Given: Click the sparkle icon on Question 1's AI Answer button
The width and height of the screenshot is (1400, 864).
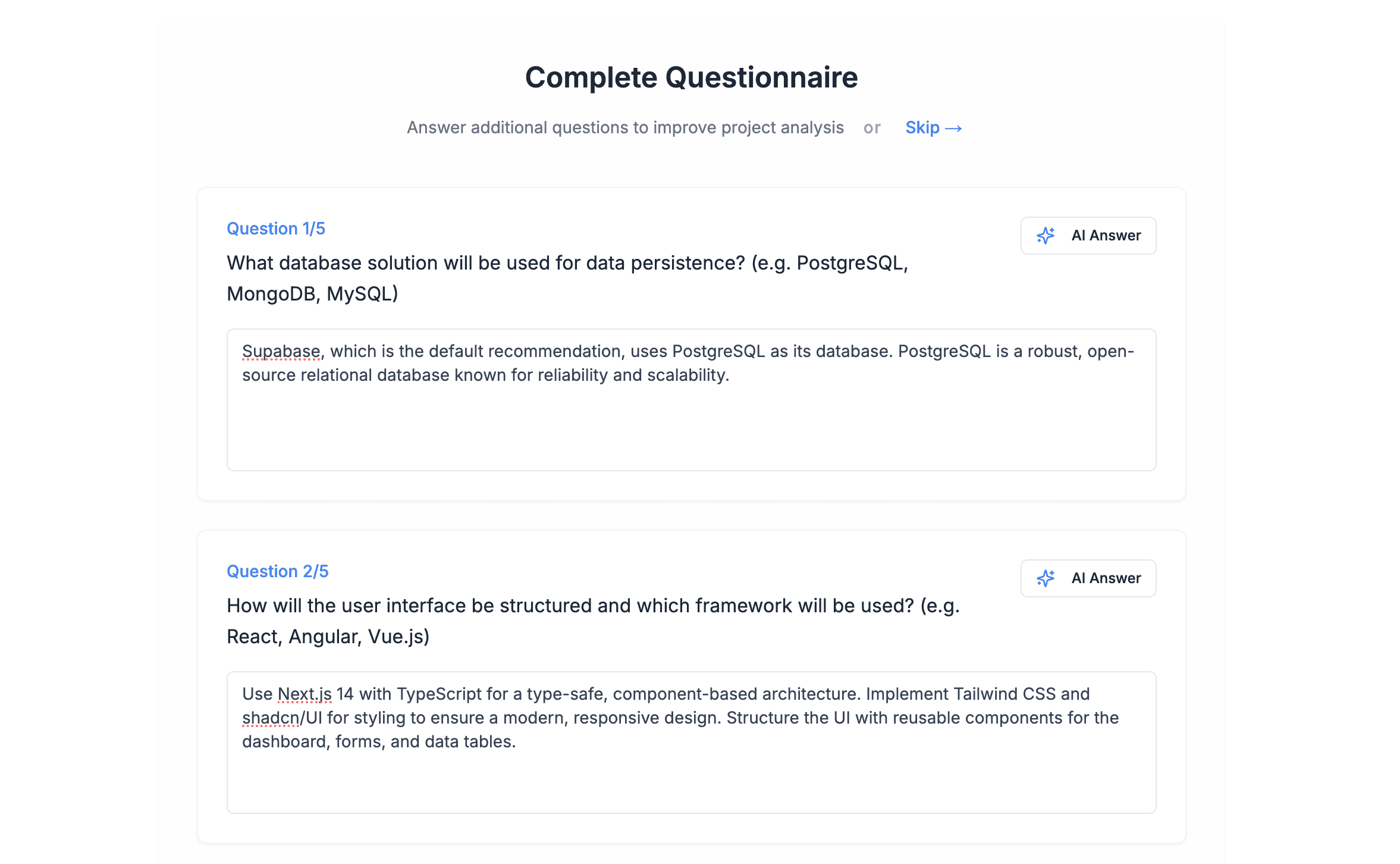Looking at the screenshot, I should tap(1046, 236).
